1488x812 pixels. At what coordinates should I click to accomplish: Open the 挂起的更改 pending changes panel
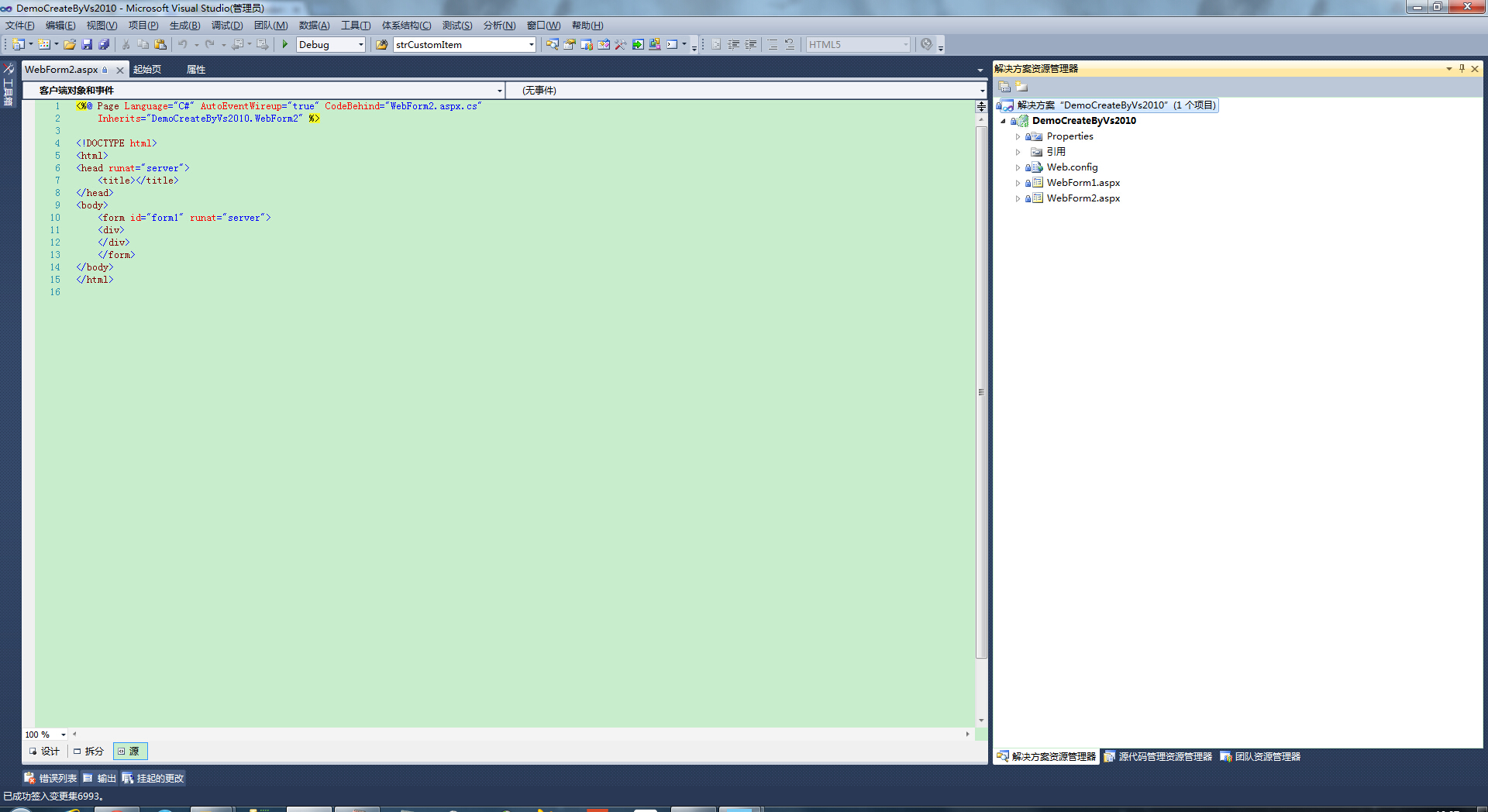153,778
